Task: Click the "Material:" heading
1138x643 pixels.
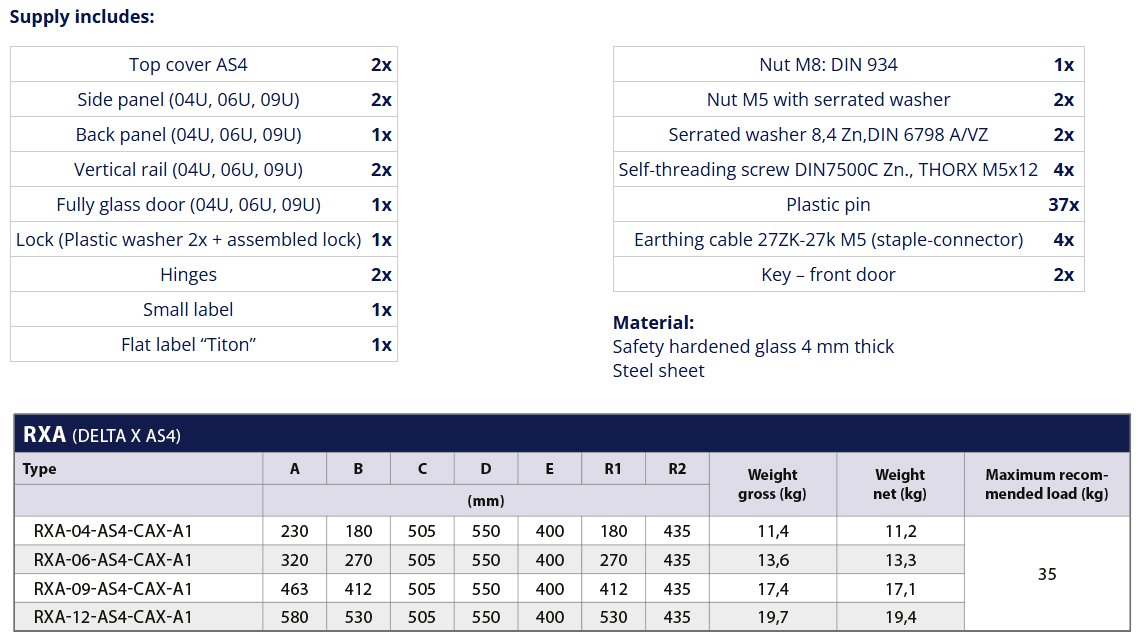Action: 653,323
